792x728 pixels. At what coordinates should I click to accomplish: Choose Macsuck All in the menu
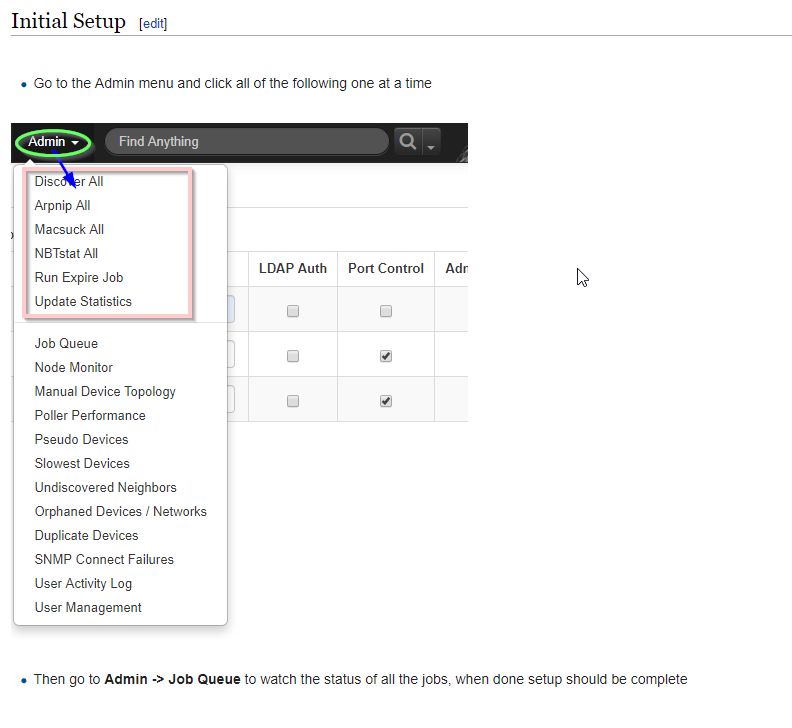pos(69,229)
